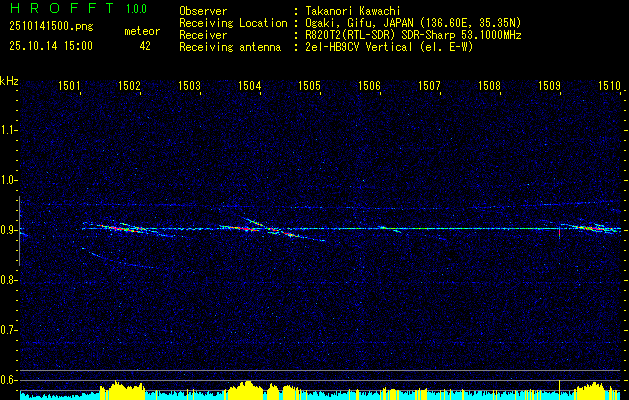Viewport: 629px width, 400px height.
Task: Click the Receiving antenna label
Action: (230, 47)
